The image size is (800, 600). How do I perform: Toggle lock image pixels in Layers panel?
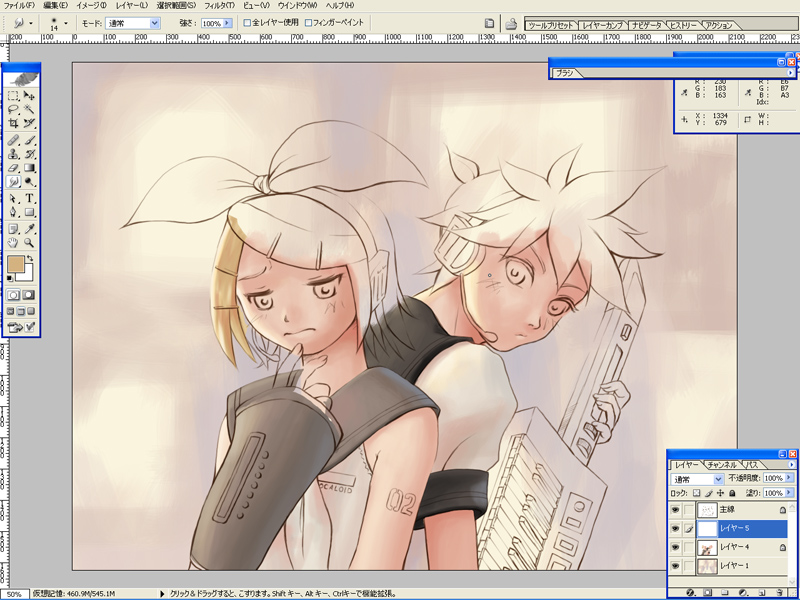point(709,493)
